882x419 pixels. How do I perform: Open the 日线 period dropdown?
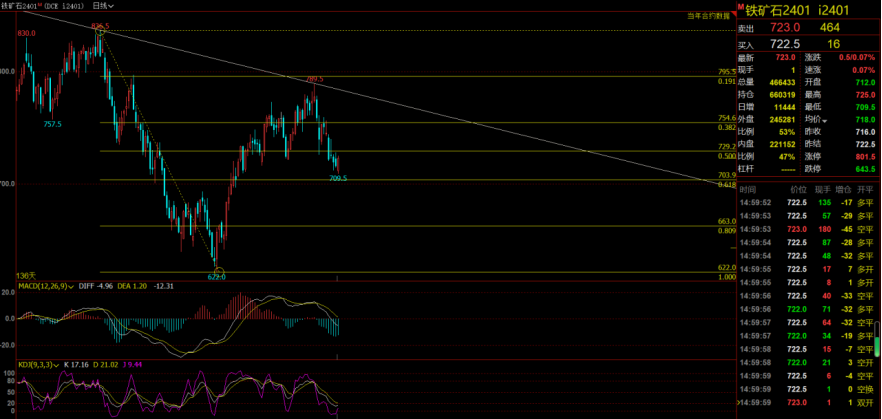click(x=102, y=5)
